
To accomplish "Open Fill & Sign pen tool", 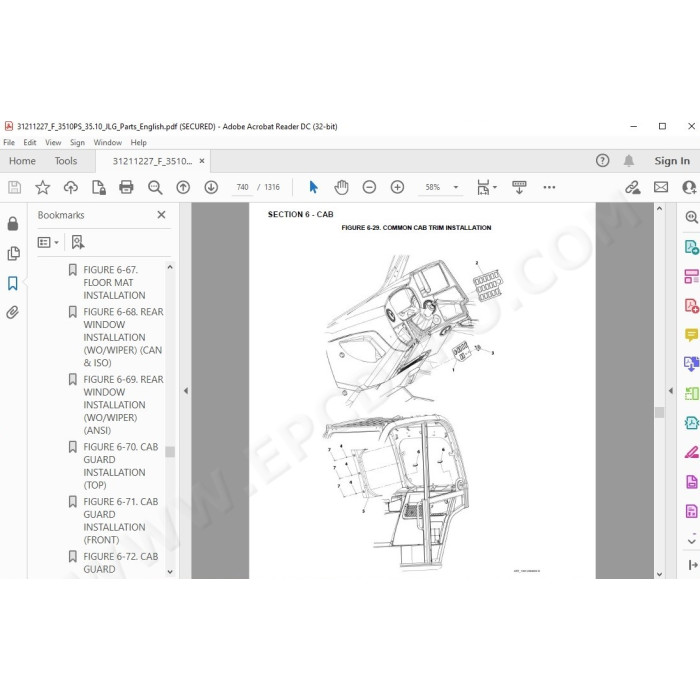I will (692, 452).
